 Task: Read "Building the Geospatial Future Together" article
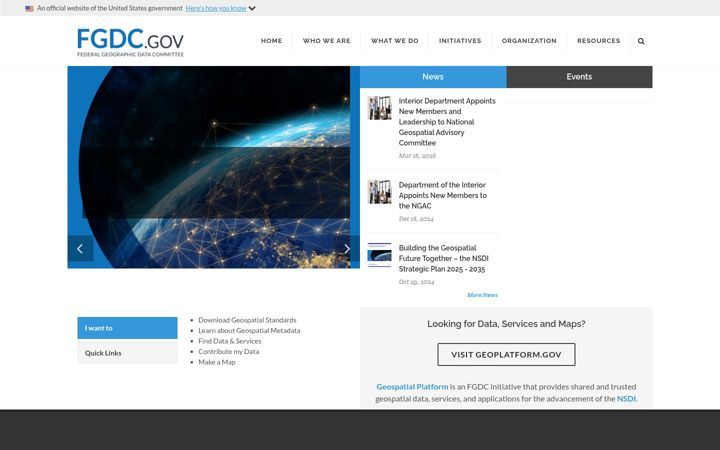click(x=444, y=258)
